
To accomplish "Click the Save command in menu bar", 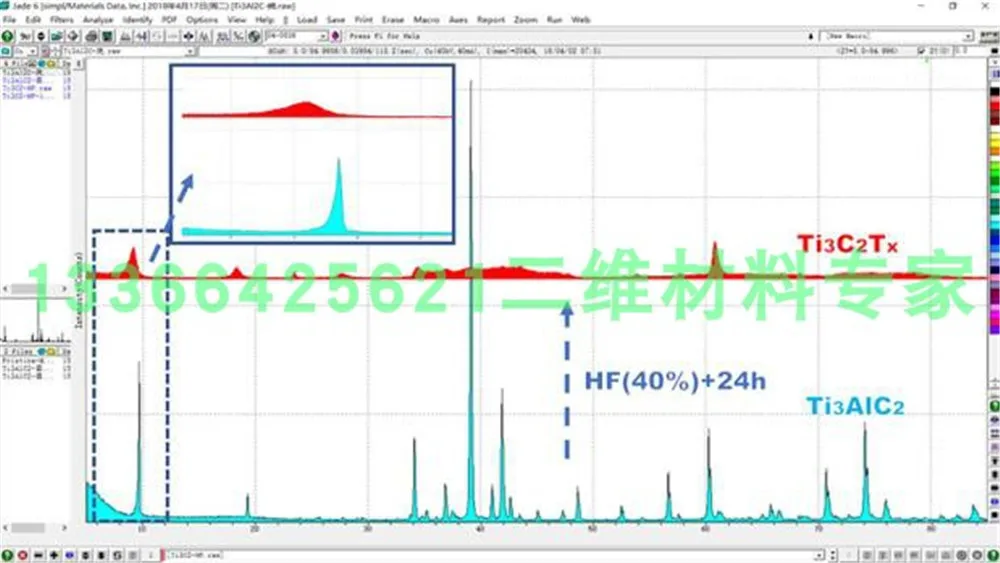I will pyautogui.click(x=335, y=20).
